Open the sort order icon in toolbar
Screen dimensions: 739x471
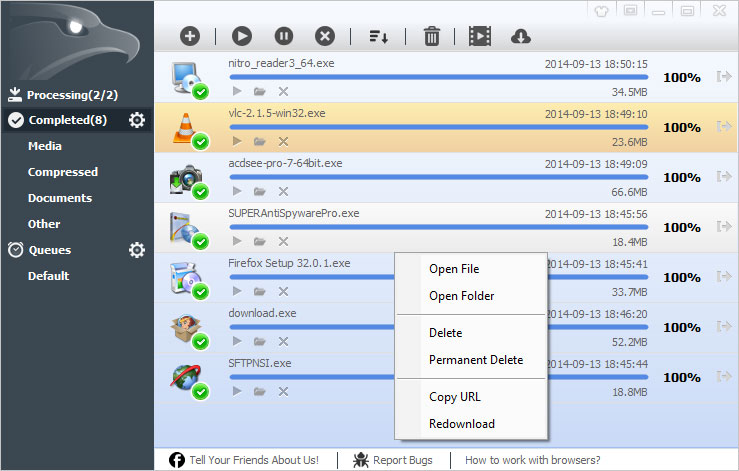(x=378, y=36)
